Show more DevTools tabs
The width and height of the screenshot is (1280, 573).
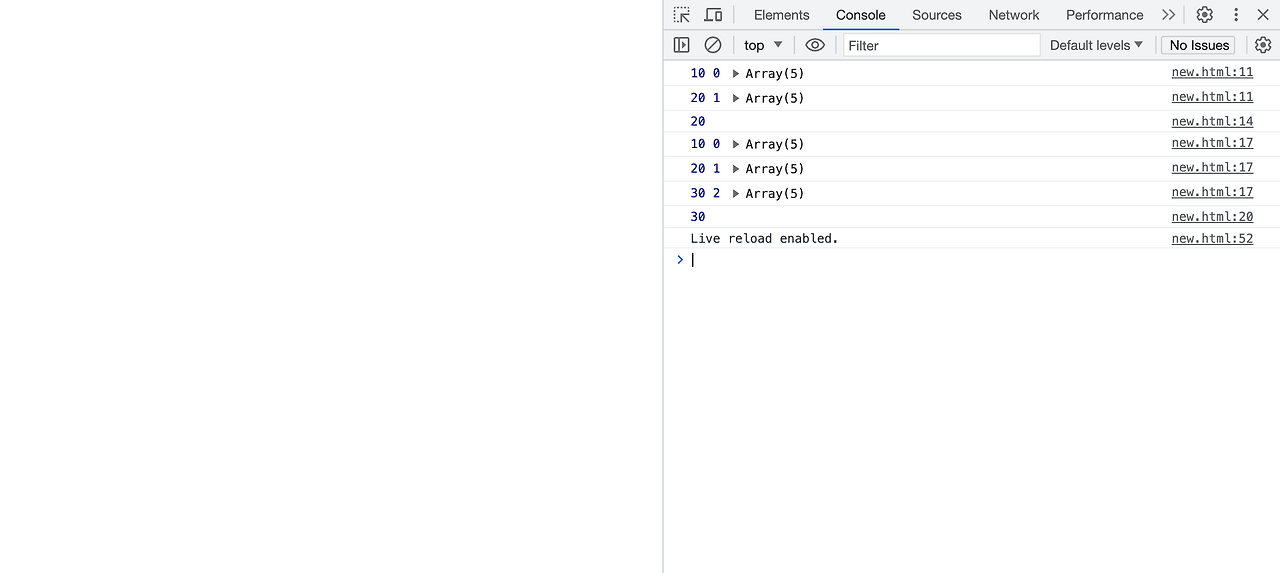point(1168,15)
